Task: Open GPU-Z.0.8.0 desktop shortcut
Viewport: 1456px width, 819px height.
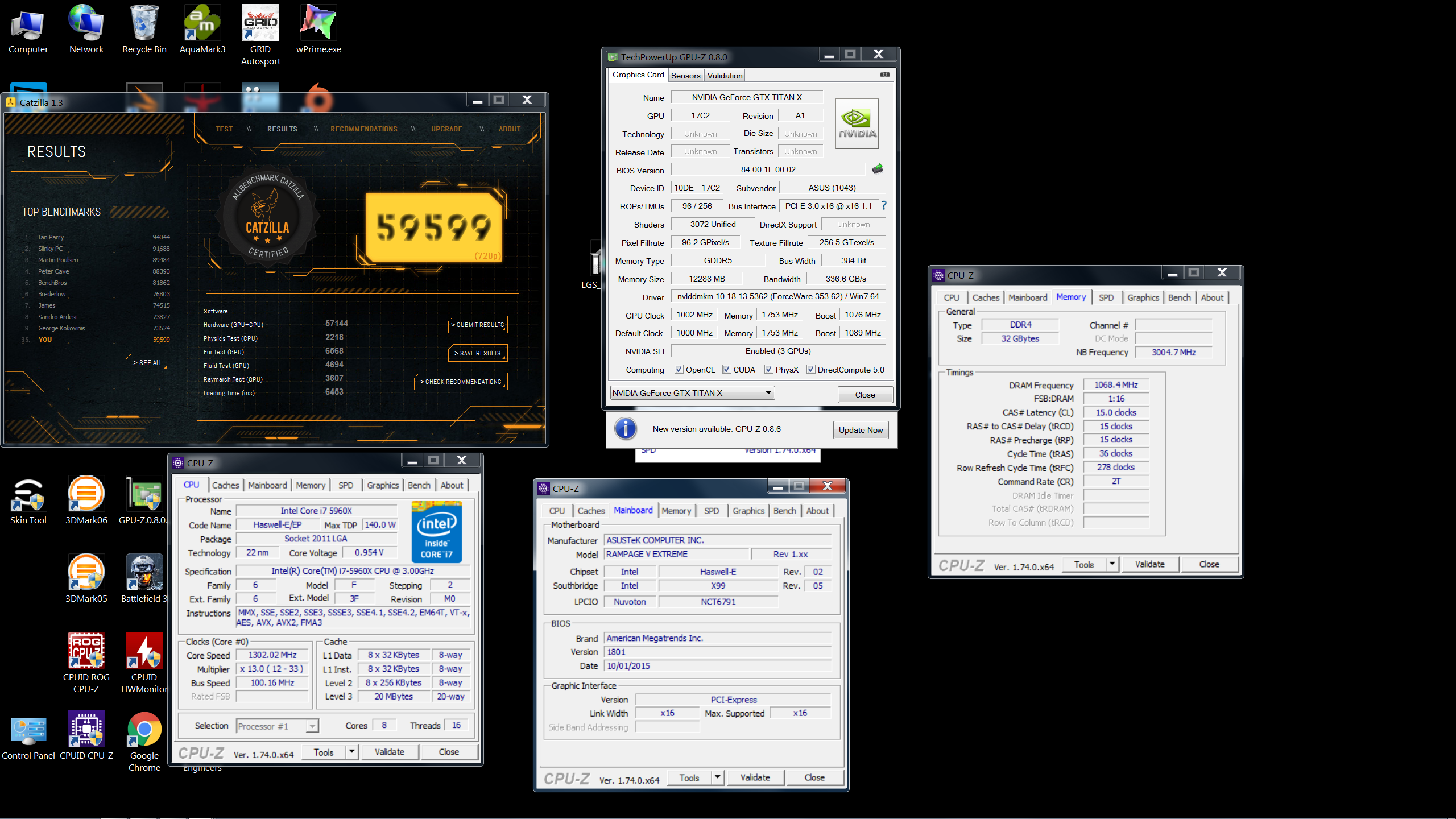Action: [143, 500]
